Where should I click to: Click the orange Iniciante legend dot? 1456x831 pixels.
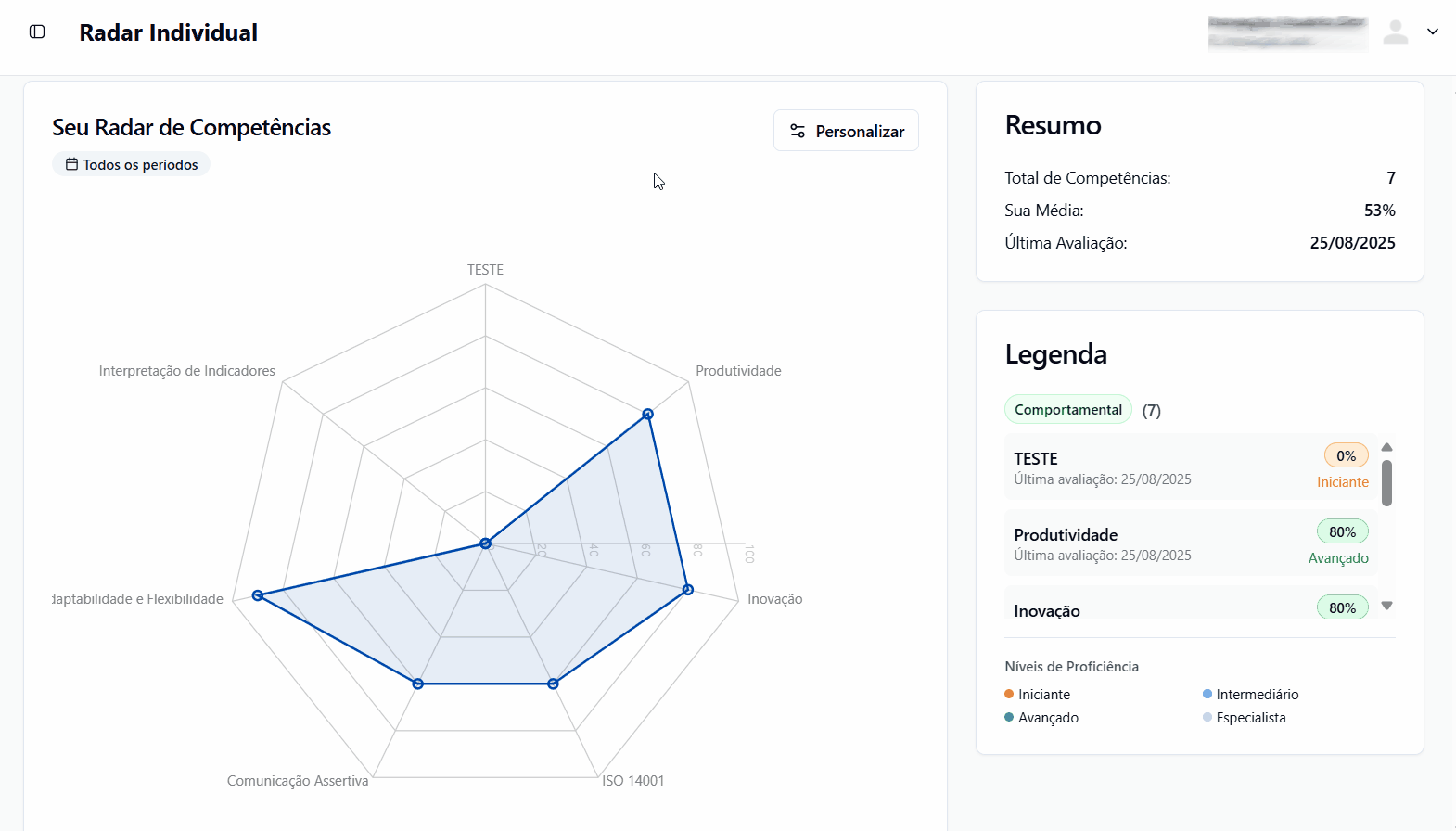[x=1009, y=694]
